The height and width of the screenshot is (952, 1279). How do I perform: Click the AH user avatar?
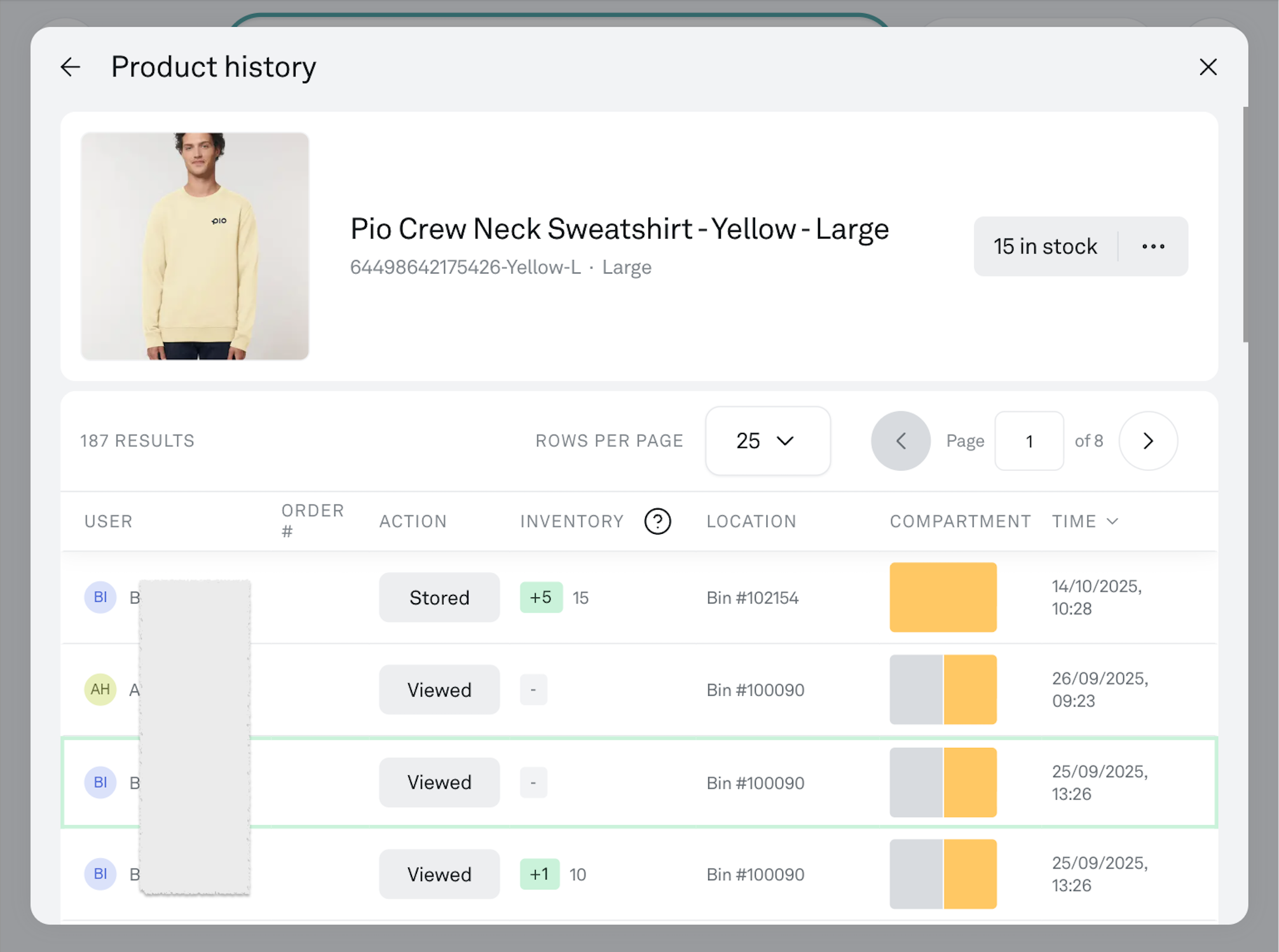pos(100,690)
